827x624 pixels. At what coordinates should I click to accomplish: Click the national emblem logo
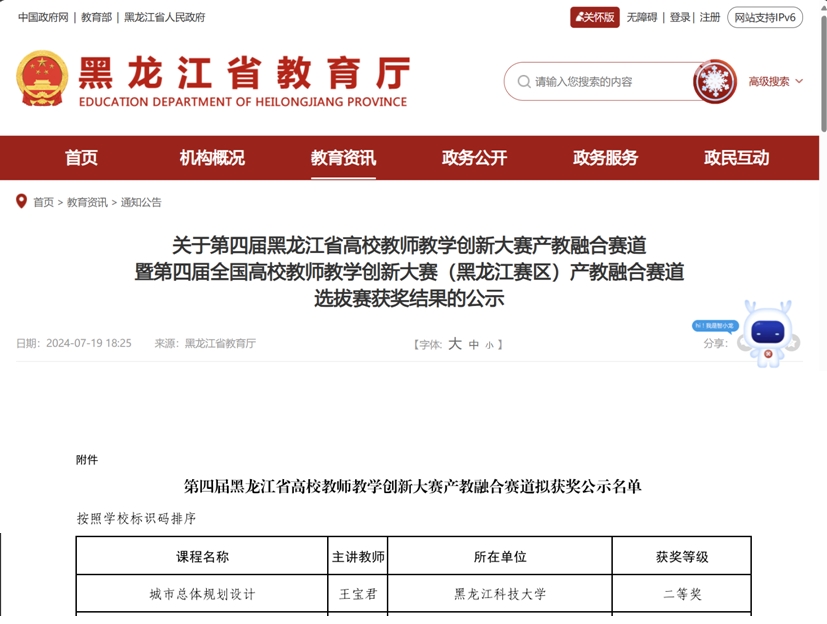point(43,80)
